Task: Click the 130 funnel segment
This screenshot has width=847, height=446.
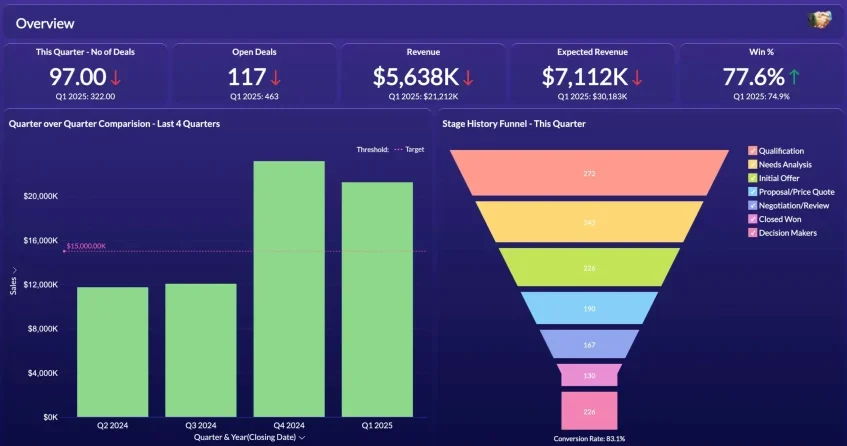Action: pos(589,375)
